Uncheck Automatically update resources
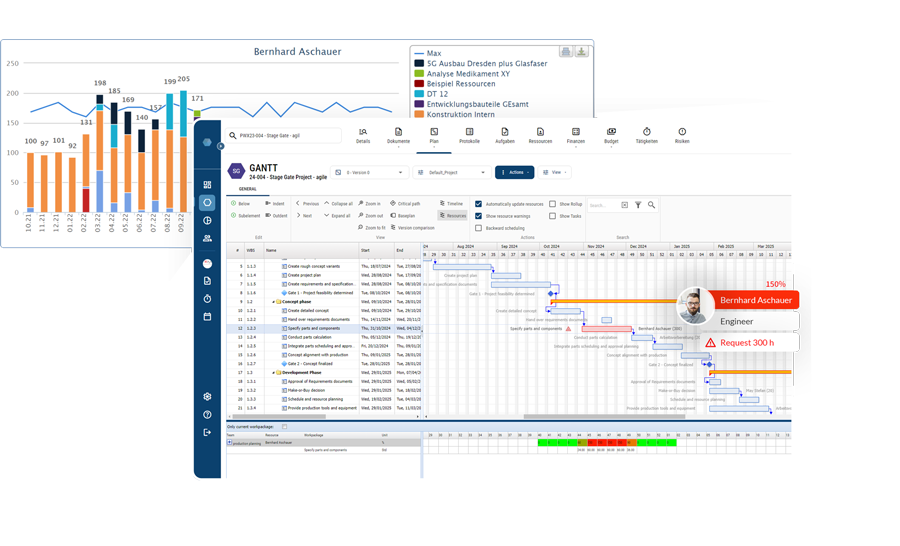900x546 pixels. coord(479,204)
